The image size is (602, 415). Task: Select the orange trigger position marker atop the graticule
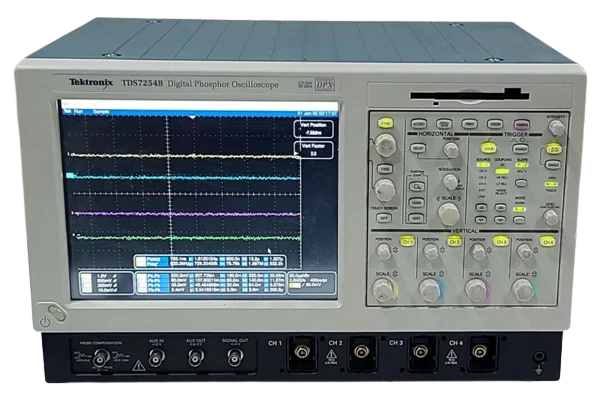[x=194, y=117]
